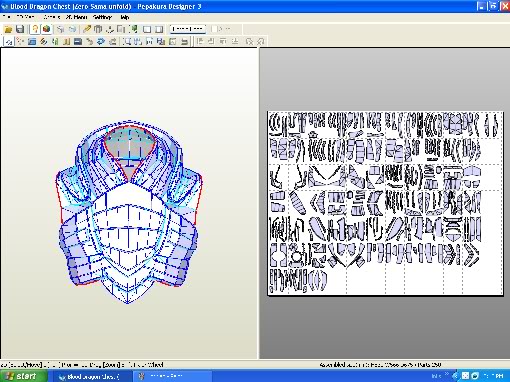Show only the single-window layout icon

(x=147, y=29)
